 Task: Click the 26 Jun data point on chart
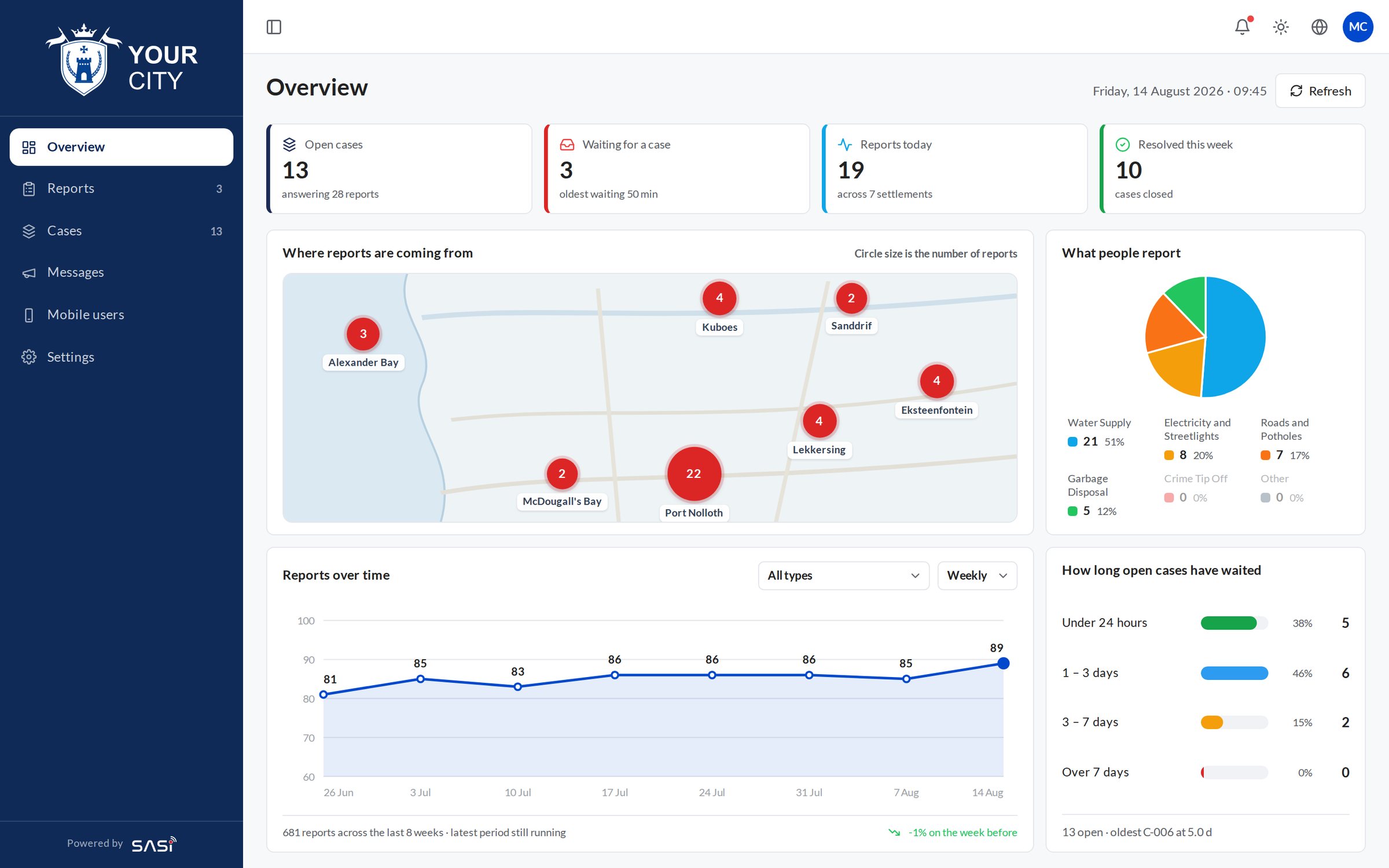(x=324, y=694)
